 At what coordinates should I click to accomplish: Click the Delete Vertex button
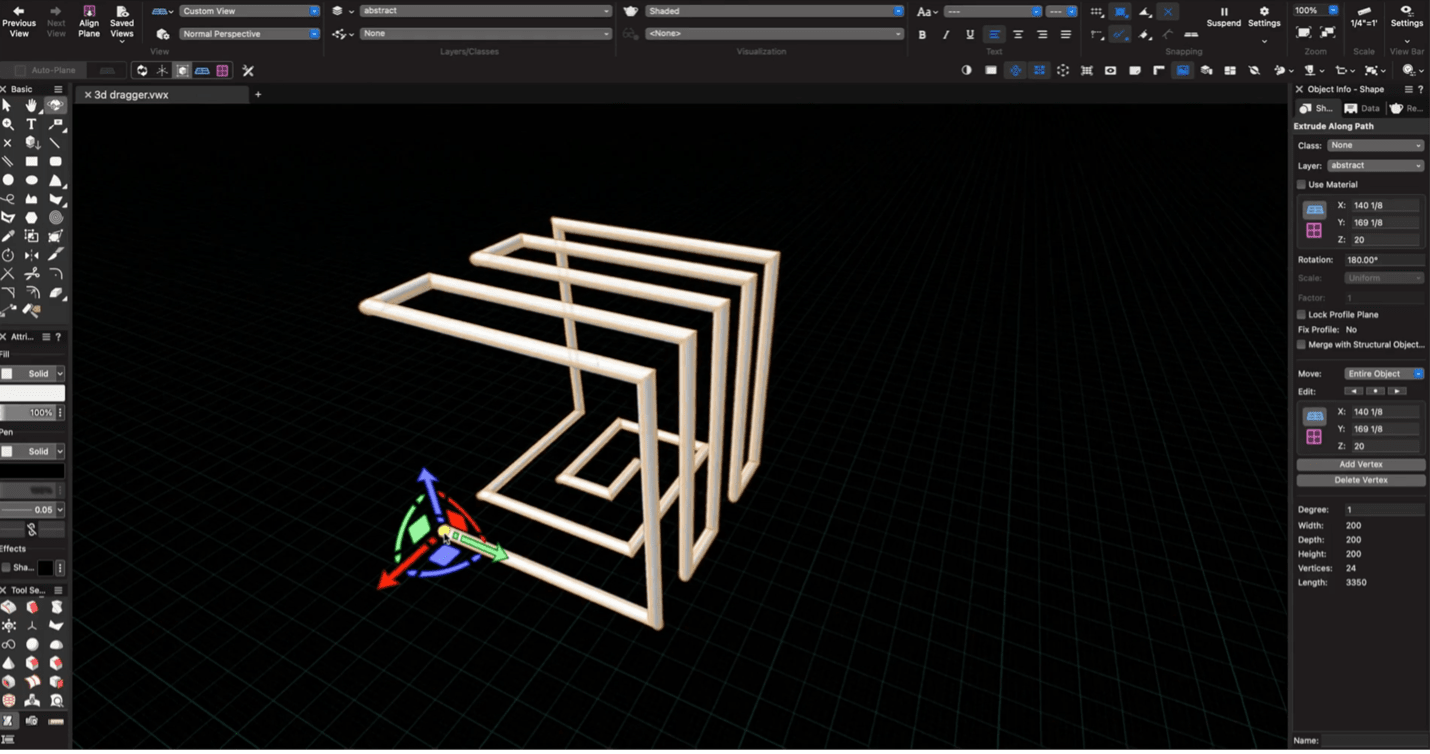1361,480
